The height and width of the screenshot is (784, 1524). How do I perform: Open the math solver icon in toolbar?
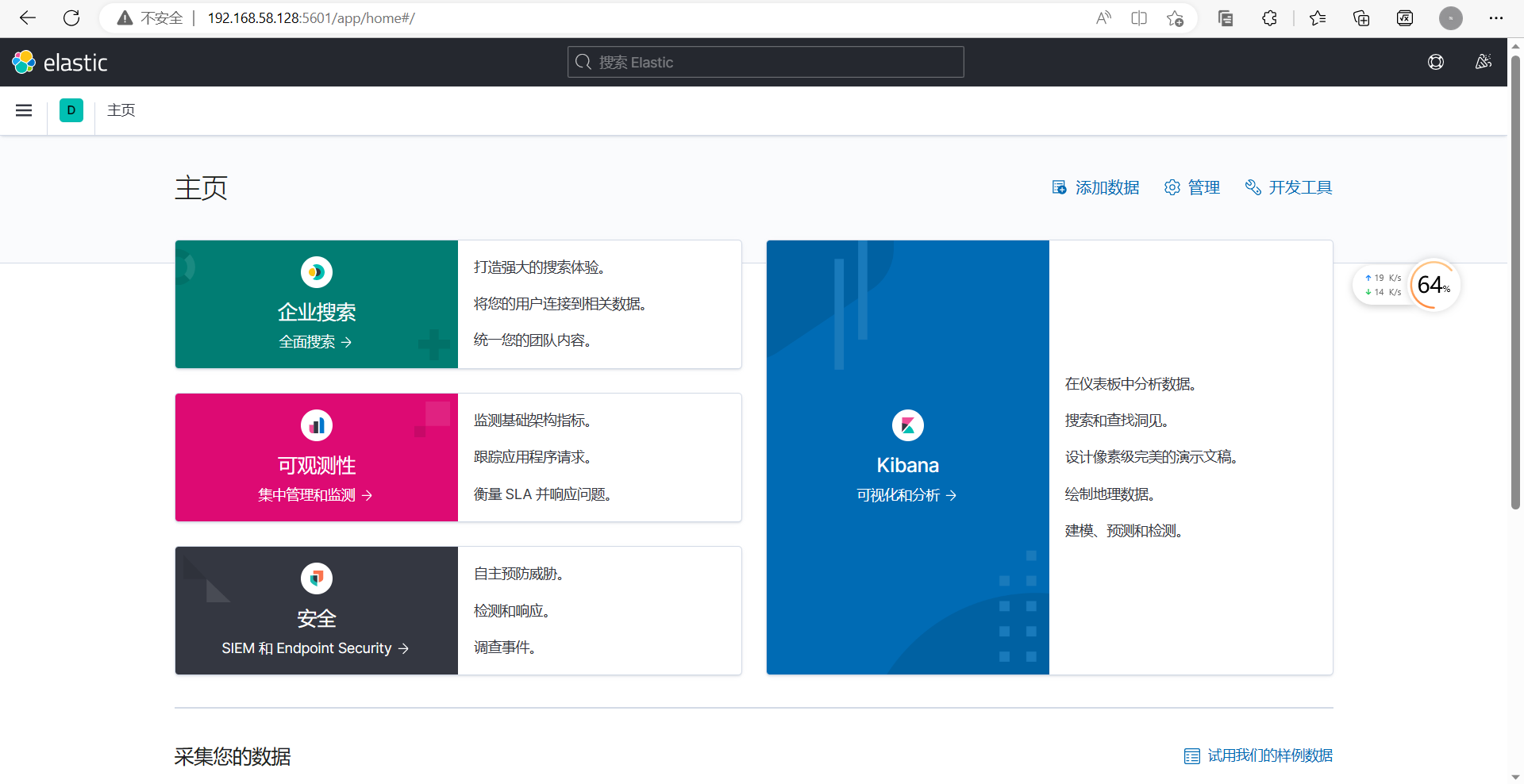pos(1405,18)
